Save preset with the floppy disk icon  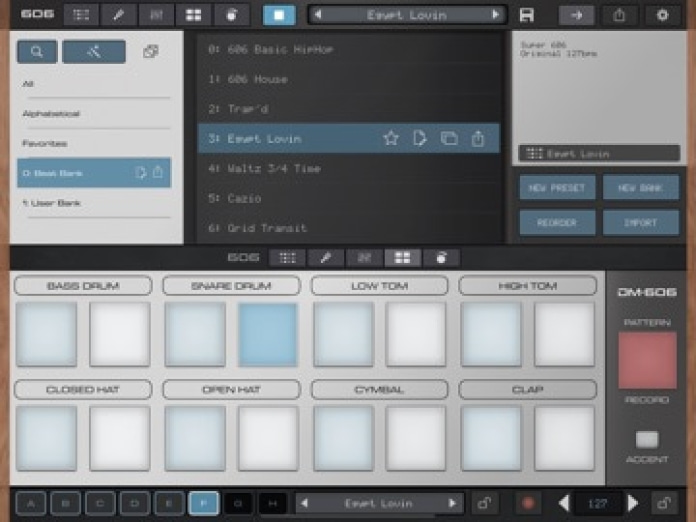tap(527, 15)
